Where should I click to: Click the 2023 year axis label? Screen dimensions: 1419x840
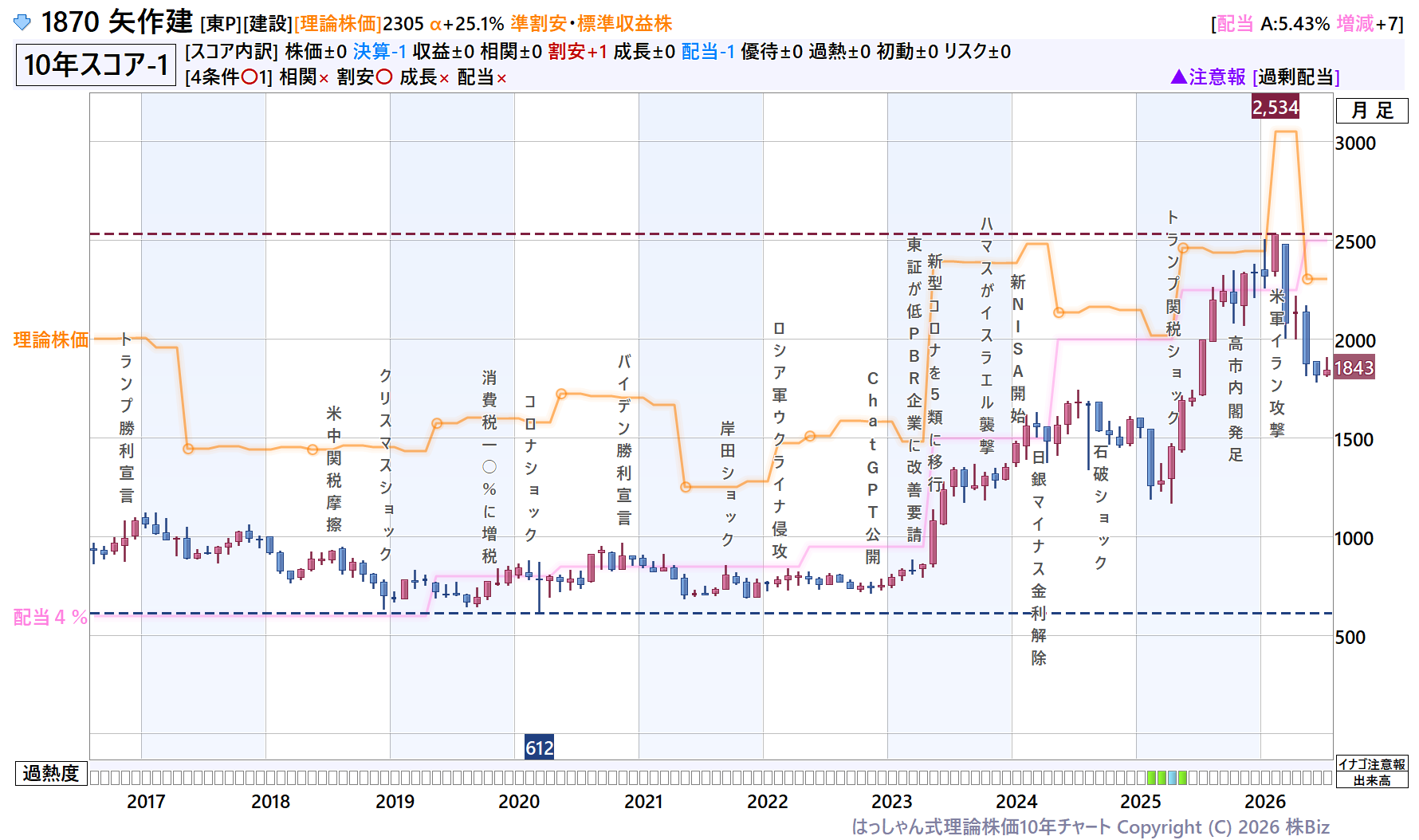click(x=892, y=802)
